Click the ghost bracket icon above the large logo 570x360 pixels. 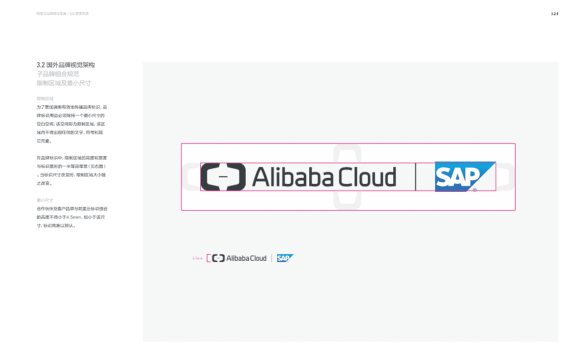(x=347, y=154)
